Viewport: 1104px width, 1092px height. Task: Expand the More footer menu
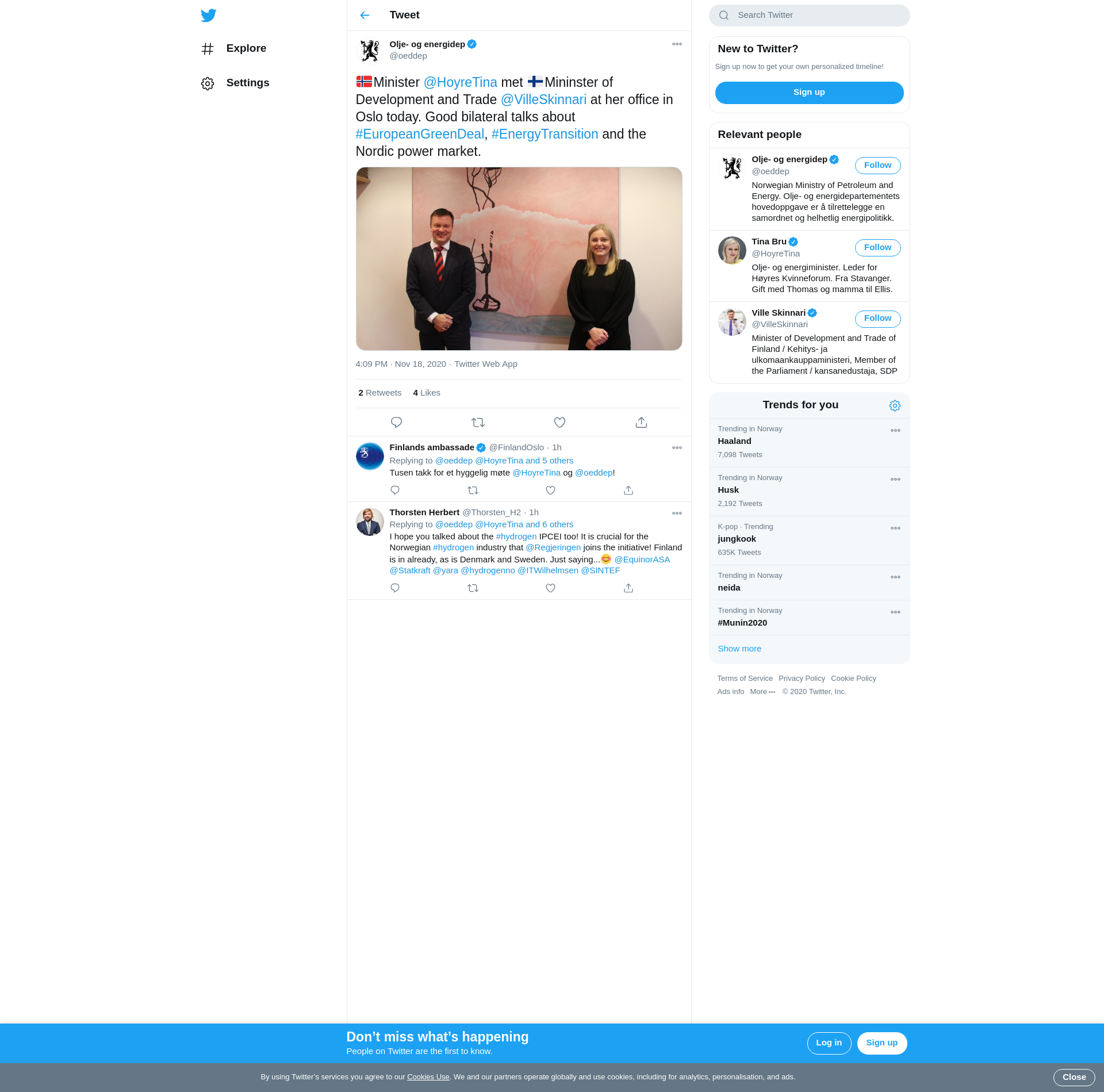(762, 692)
